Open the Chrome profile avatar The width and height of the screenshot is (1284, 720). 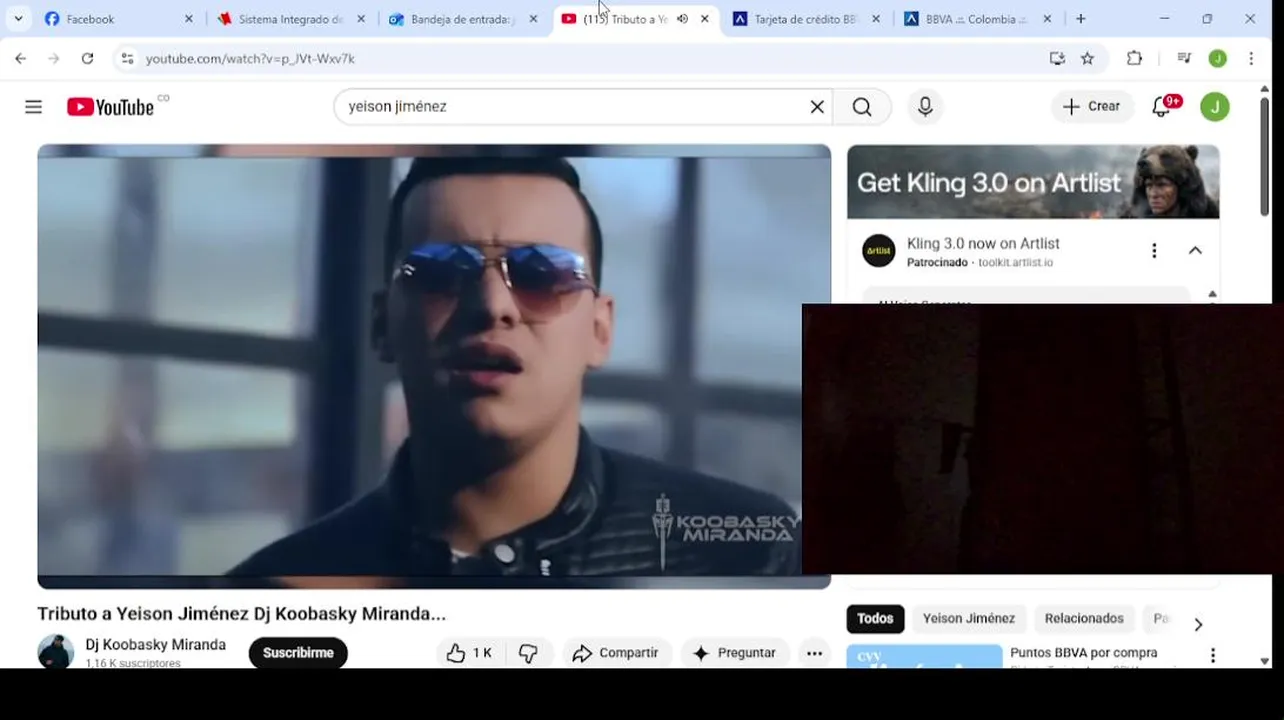(1217, 59)
